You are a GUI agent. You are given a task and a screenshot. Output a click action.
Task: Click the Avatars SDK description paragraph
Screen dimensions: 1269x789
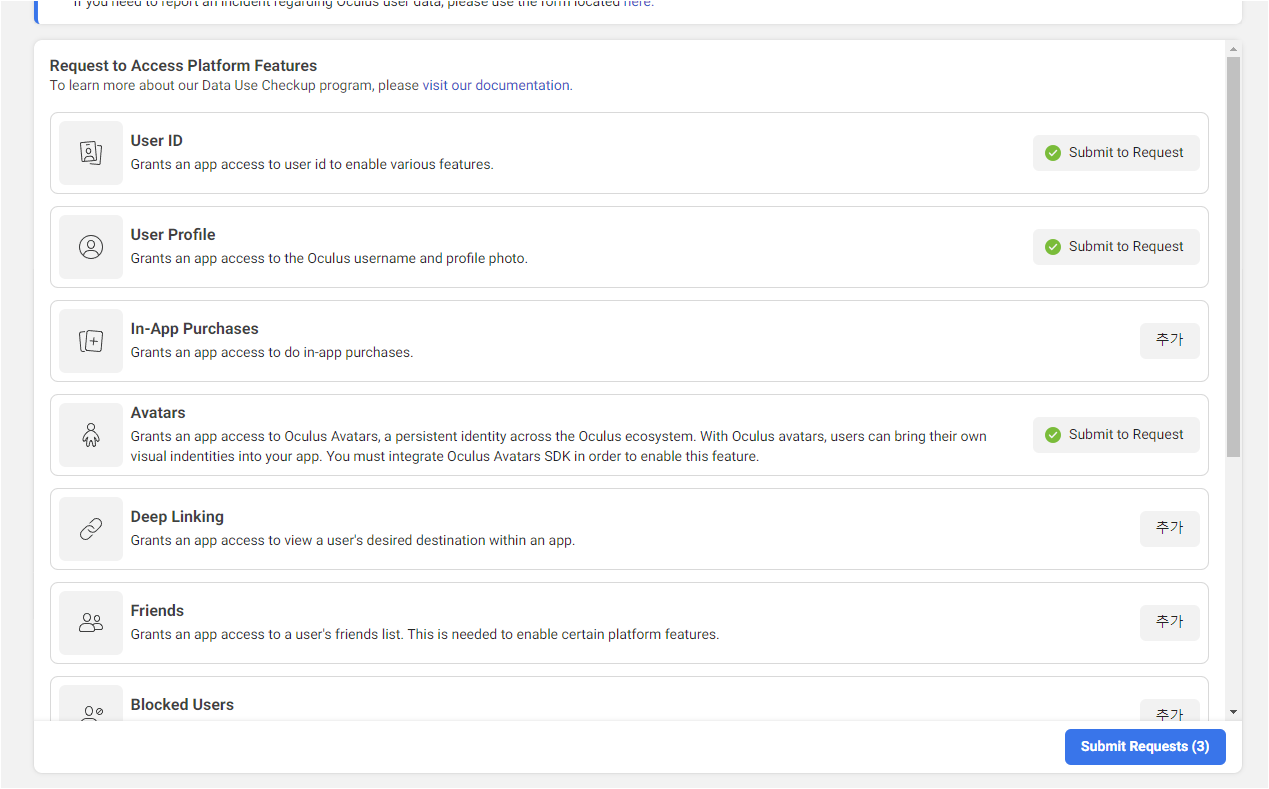(x=559, y=447)
